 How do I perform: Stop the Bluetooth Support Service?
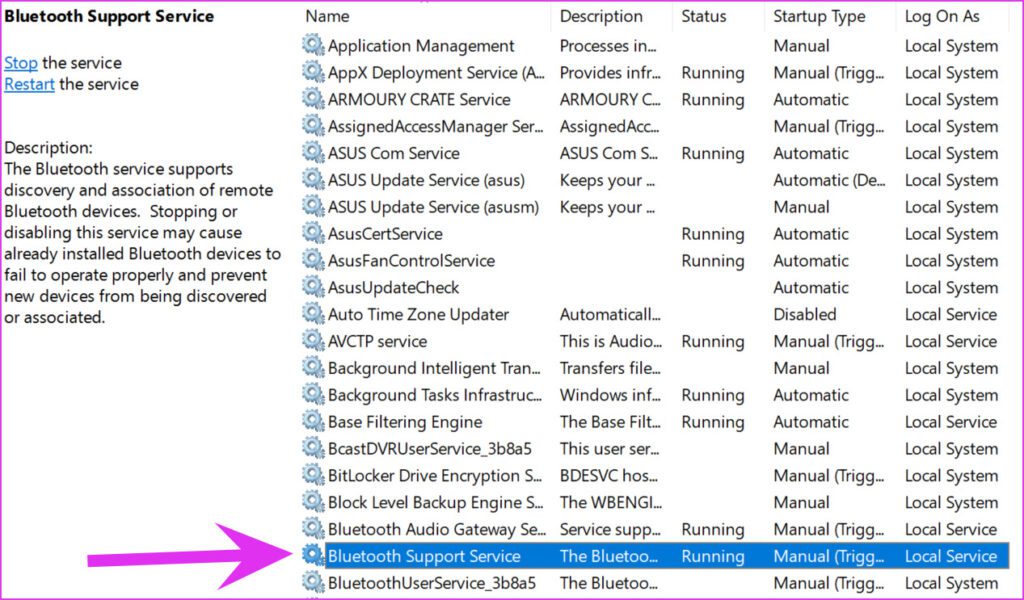click(20, 62)
